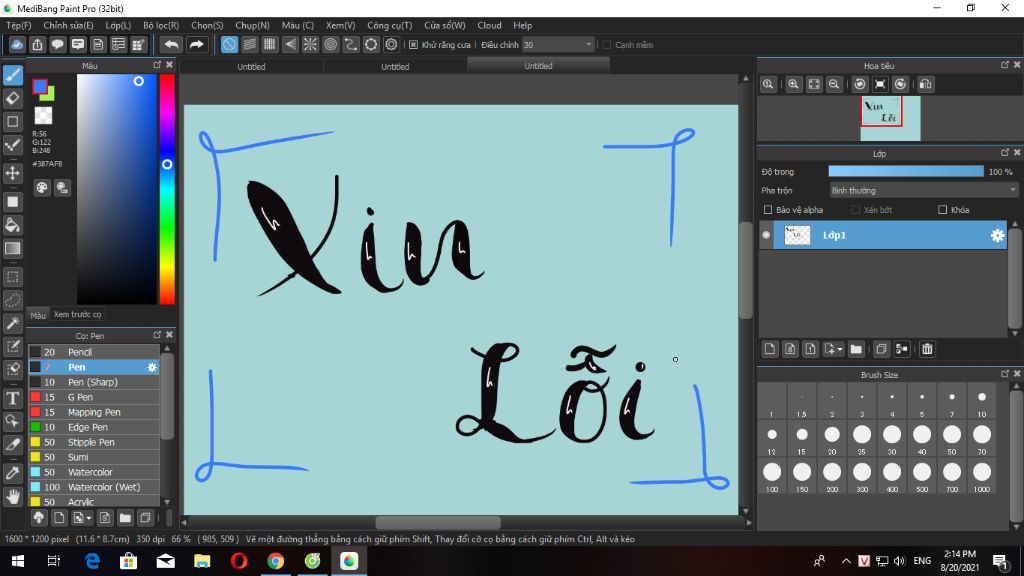Select the Eraser tool

[13, 99]
